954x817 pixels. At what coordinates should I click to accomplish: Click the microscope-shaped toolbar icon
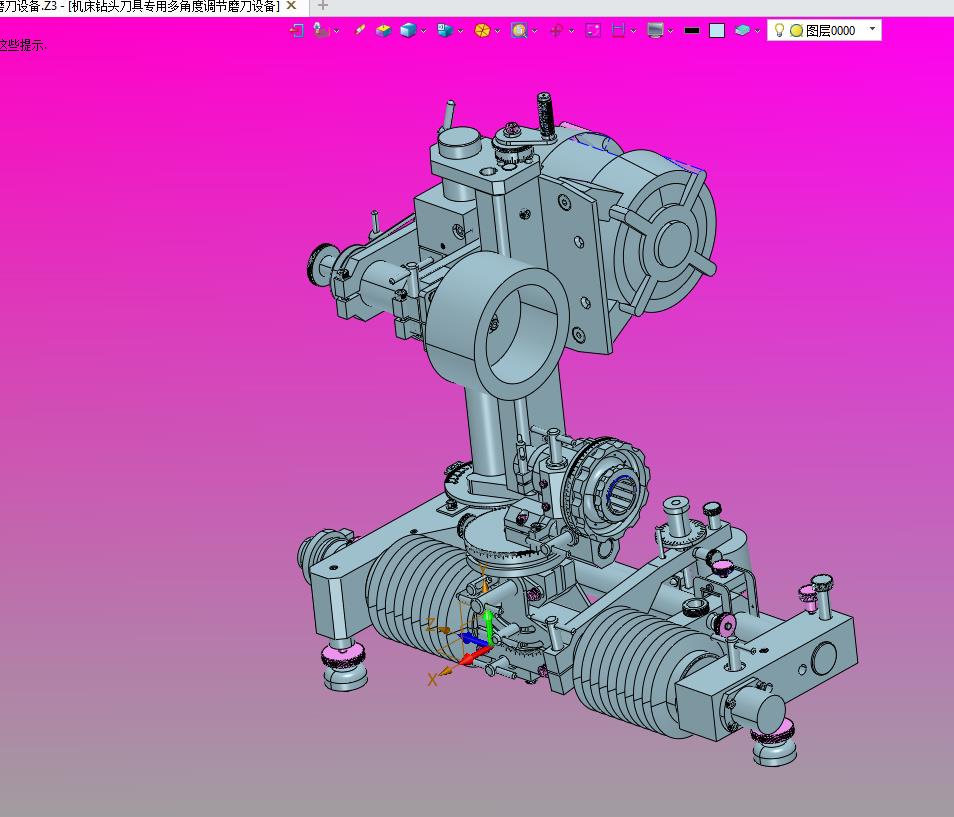(x=321, y=30)
